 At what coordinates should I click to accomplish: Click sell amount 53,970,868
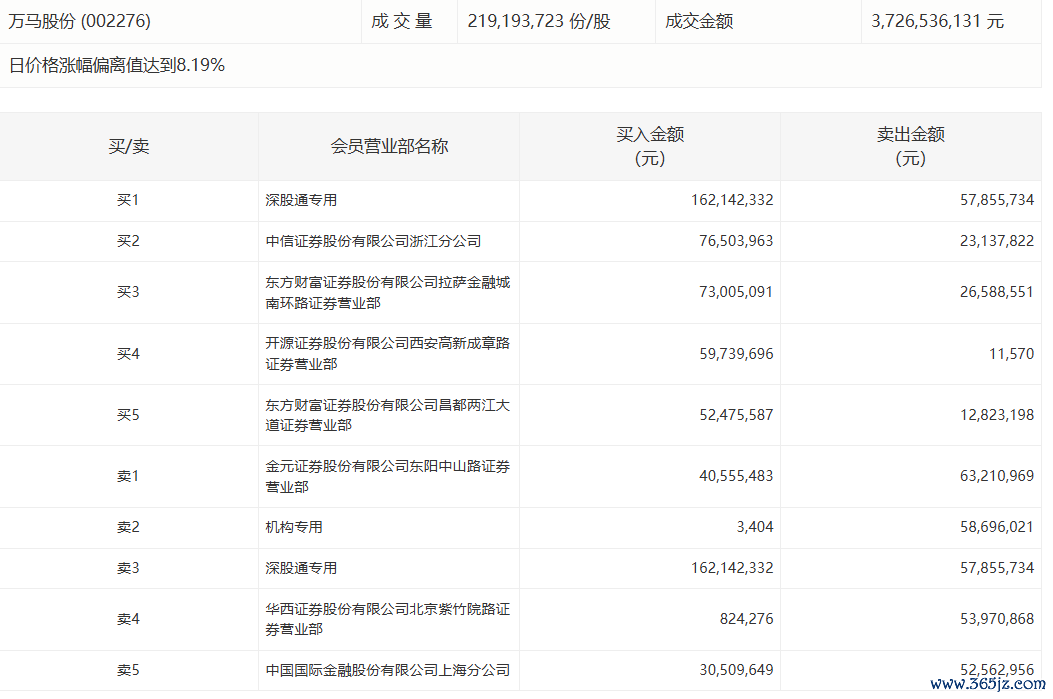tap(997, 619)
